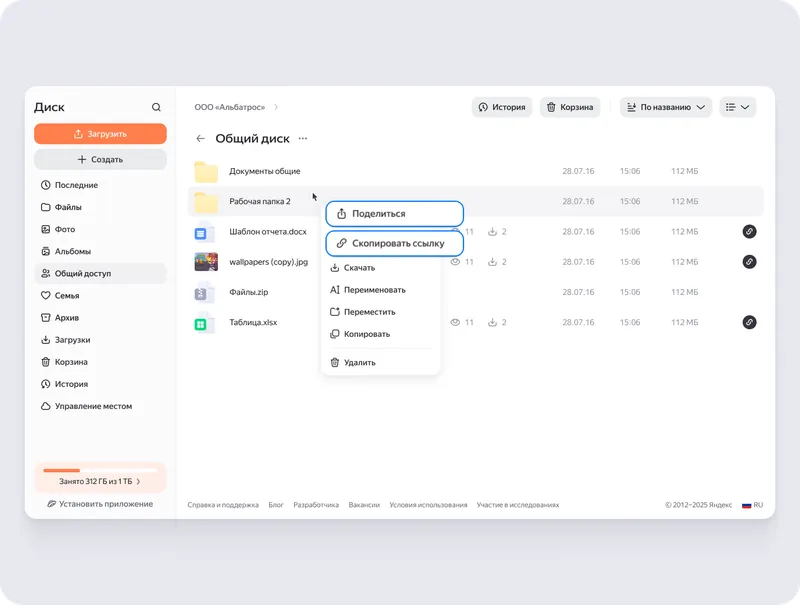The width and height of the screenshot is (800, 605).
Task: Choose Поделиться in the context menu
Action: pos(394,214)
